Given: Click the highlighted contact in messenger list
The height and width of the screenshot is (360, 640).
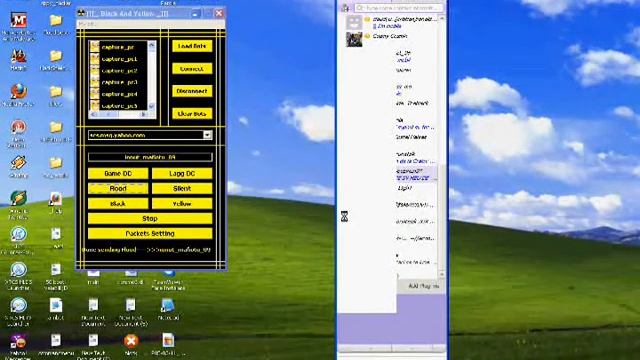Looking at the screenshot, I should [x=415, y=174].
